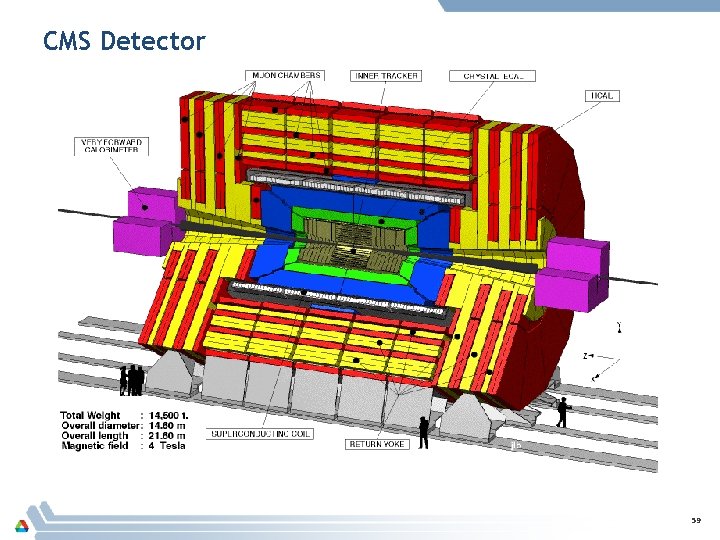Click the human silhouette near the axes indicator
The height and width of the screenshot is (540, 720).
pos(562,412)
